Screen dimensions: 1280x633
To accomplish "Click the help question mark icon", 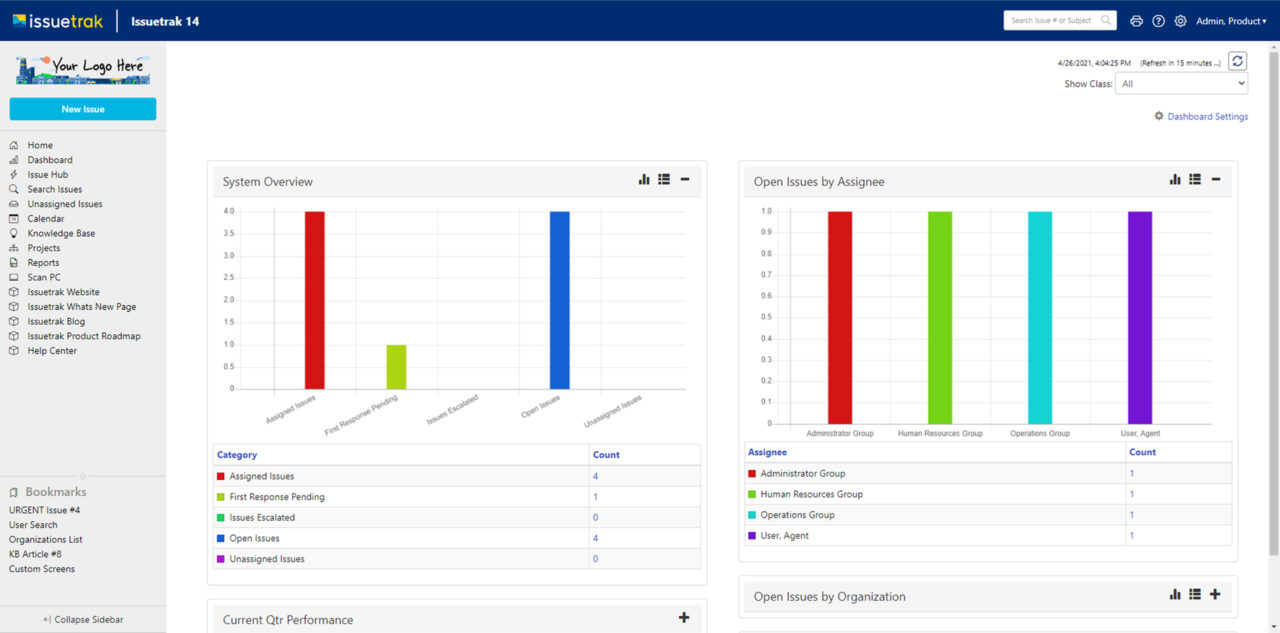I will [x=1159, y=20].
